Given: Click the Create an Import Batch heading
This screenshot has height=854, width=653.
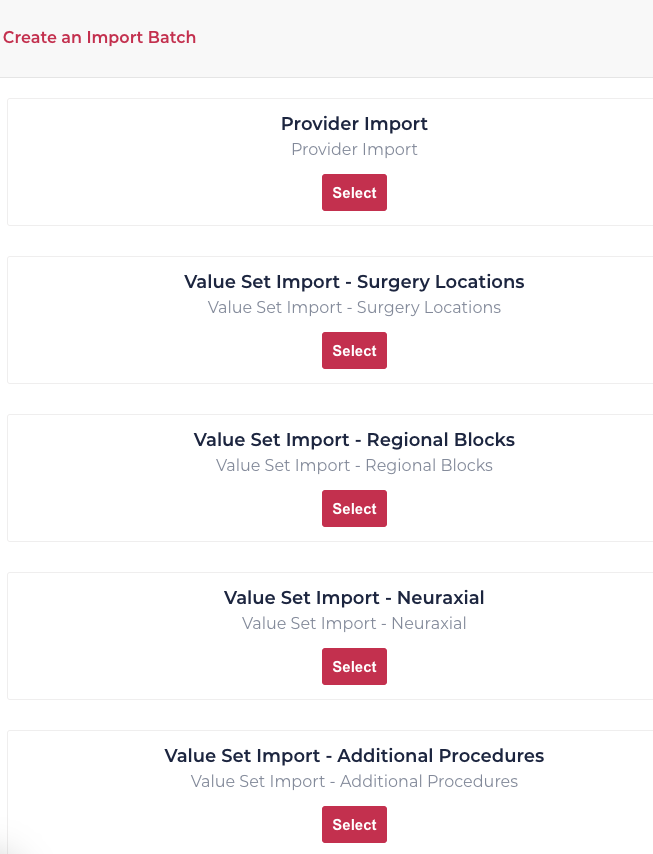Looking at the screenshot, I should click(100, 37).
